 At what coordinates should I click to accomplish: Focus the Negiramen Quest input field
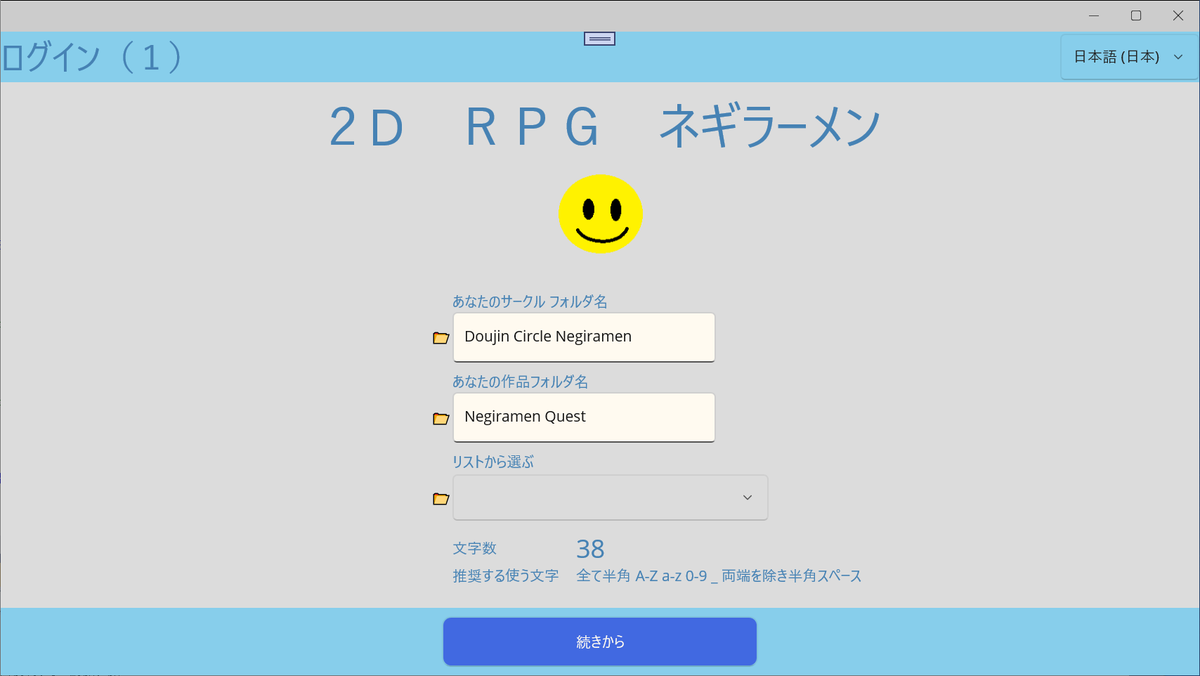click(584, 417)
